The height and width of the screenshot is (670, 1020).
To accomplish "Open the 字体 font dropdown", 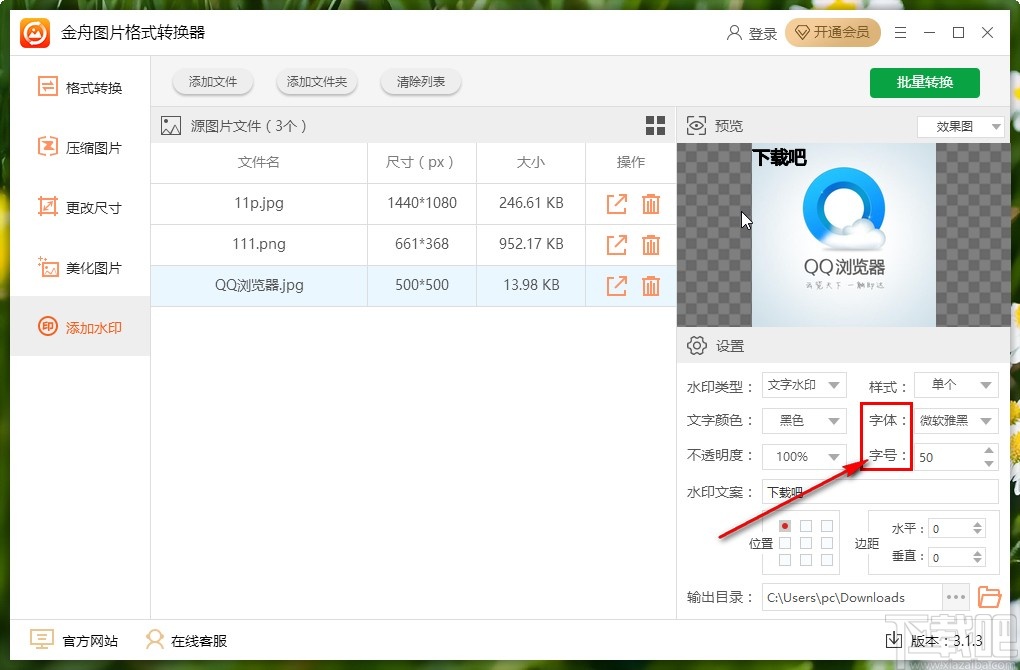I will (955, 420).
